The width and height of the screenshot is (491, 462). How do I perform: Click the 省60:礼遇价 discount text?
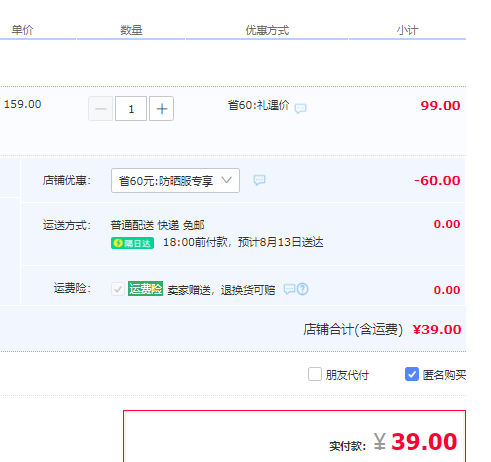click(x=258, y=105)
